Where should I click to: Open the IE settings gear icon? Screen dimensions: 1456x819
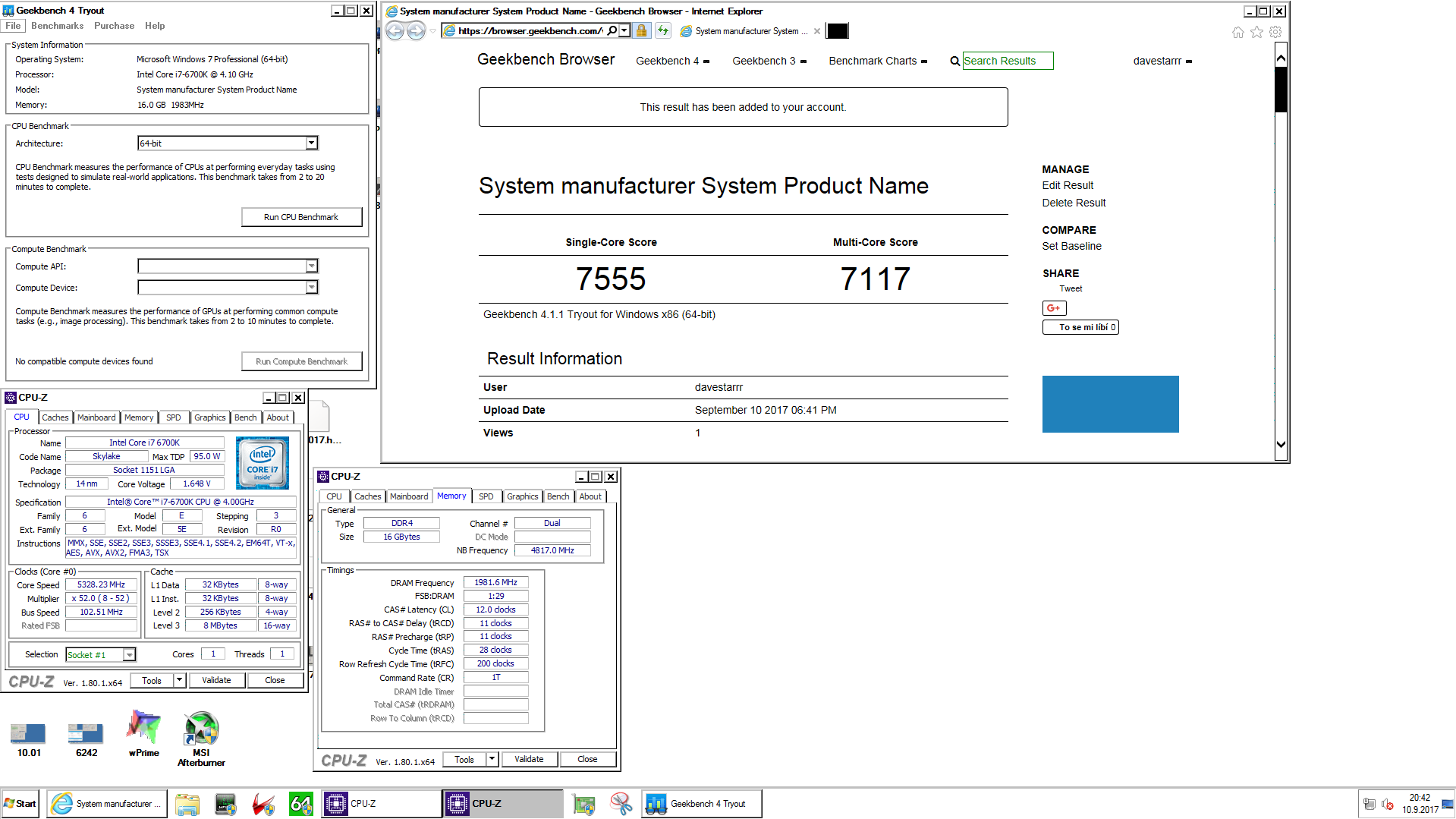[x=1275, y=32]
